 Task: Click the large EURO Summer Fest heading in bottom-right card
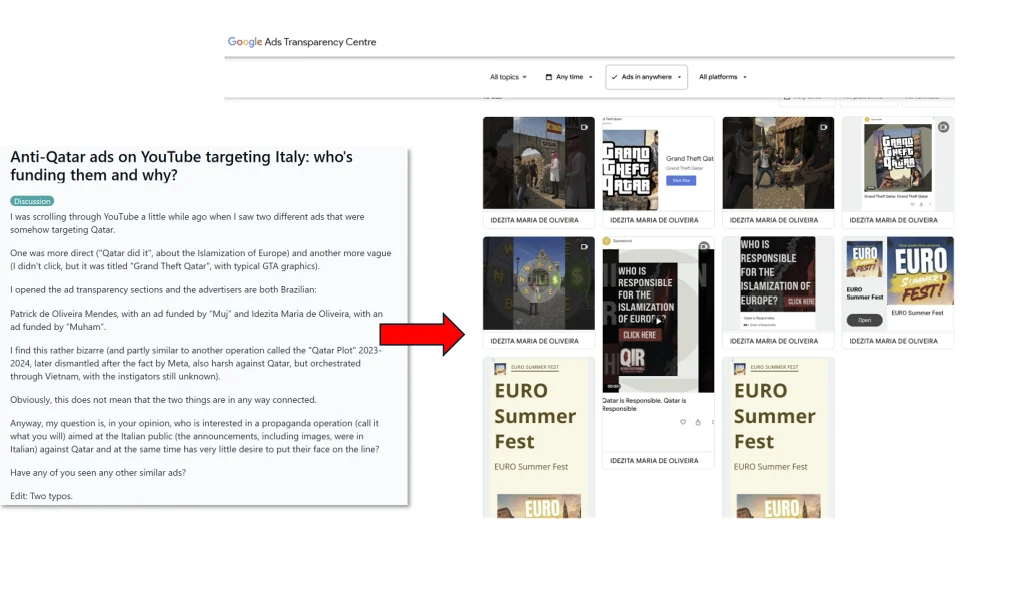[x=774, y=416]
